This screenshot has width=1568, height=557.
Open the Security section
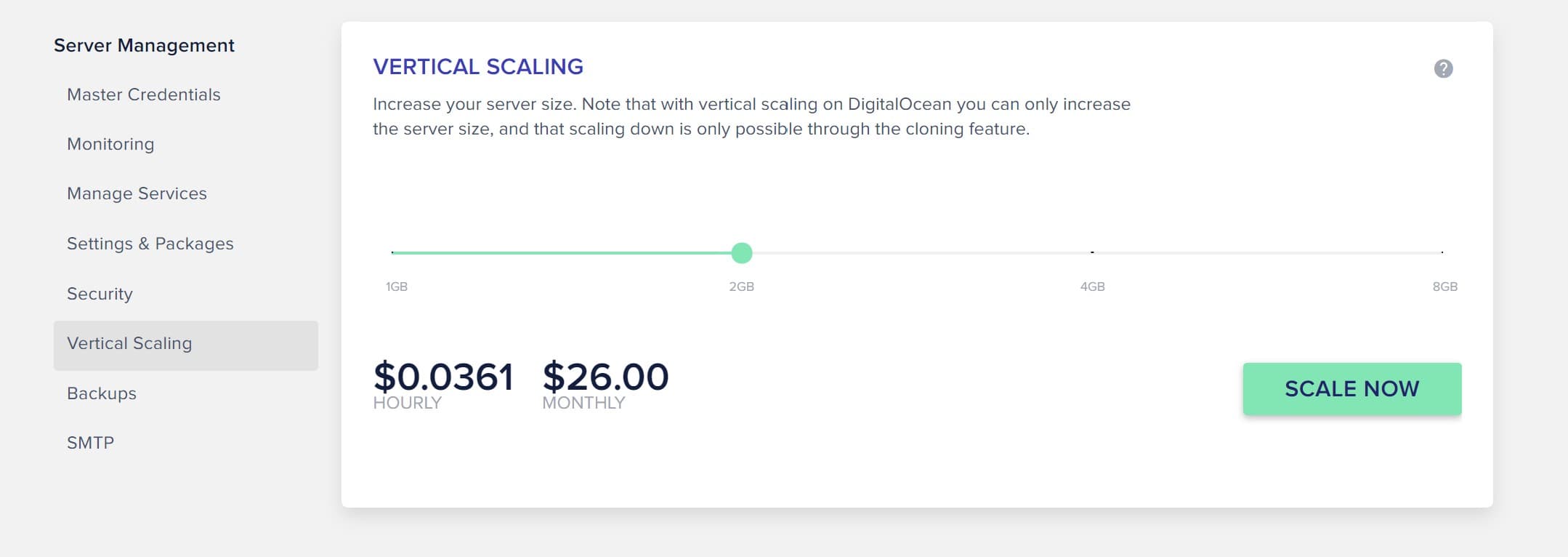point(100,294)
